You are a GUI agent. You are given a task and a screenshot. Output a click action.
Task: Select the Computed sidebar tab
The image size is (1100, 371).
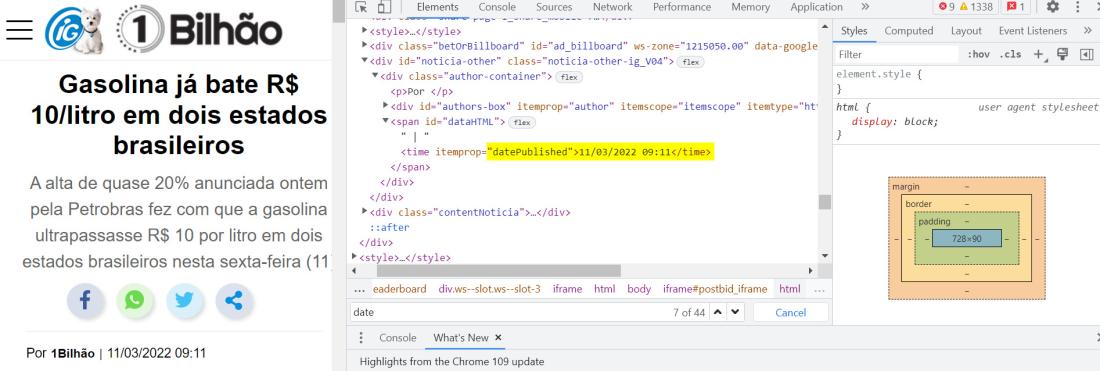(x=908, y=31)
